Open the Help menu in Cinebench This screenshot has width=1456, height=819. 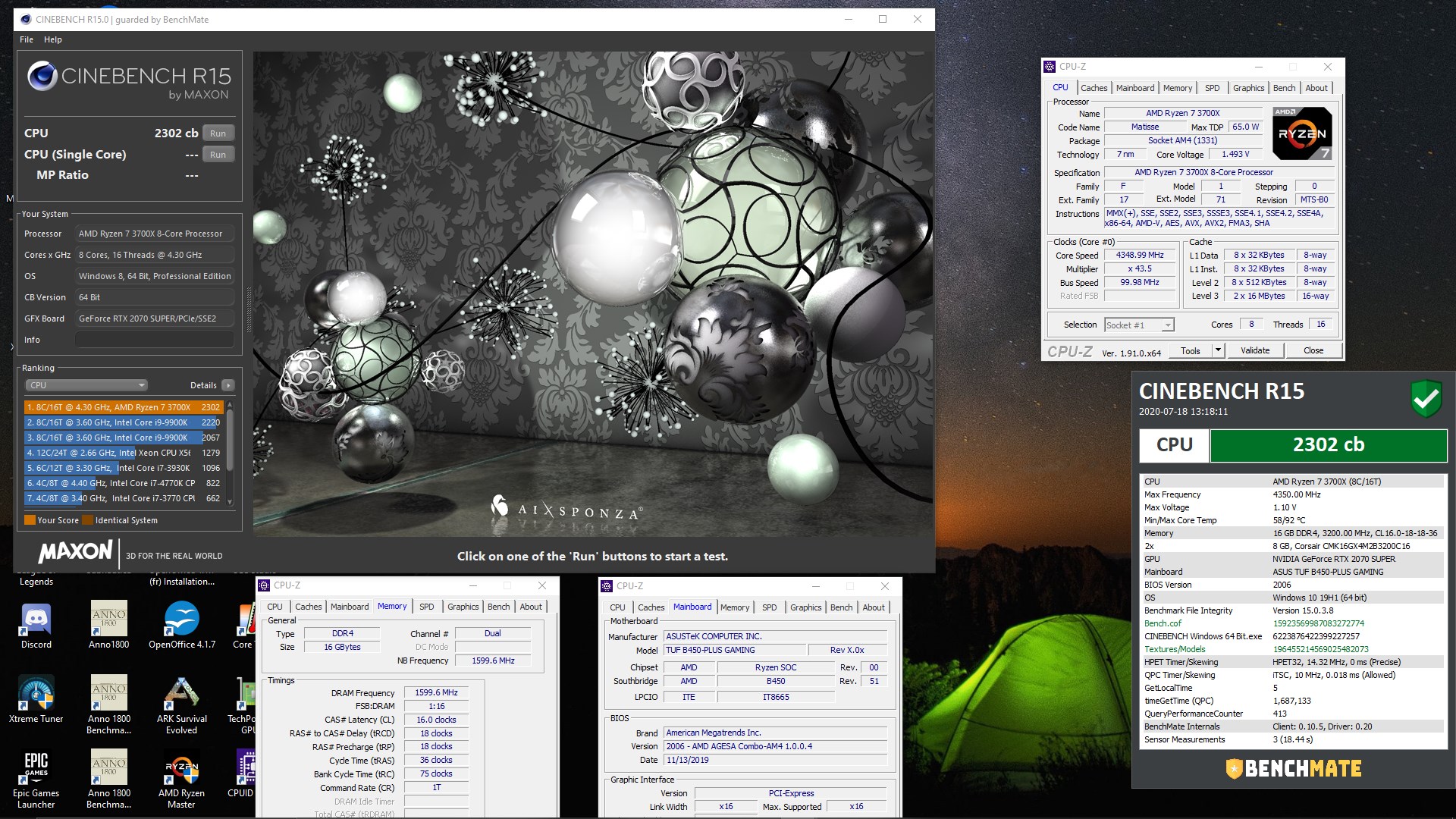coord(53,39)
